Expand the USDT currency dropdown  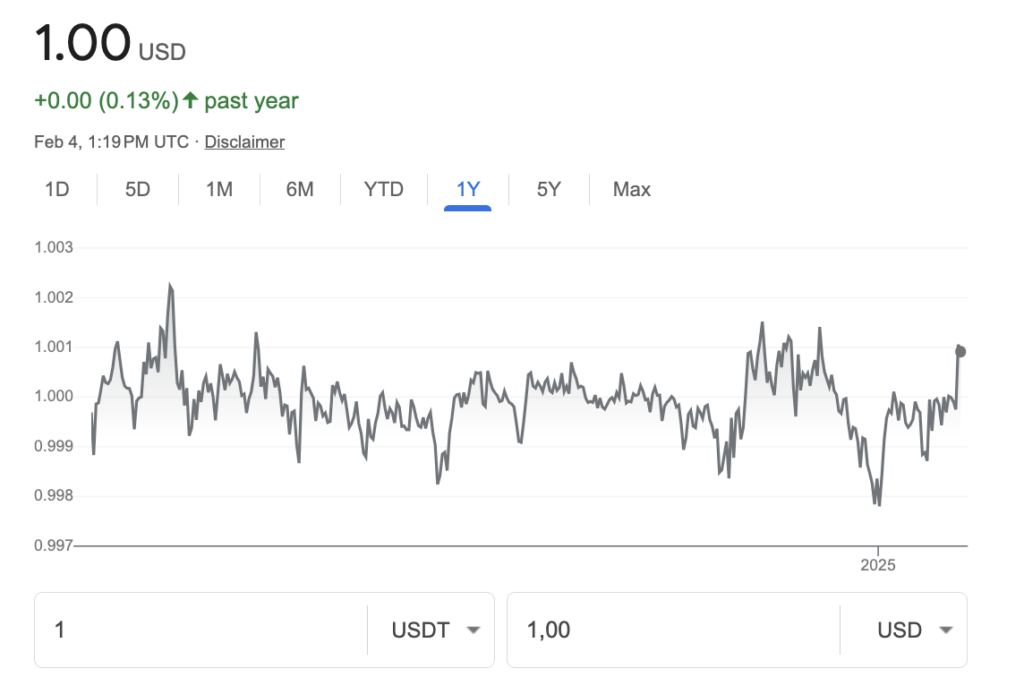[437, 630]
